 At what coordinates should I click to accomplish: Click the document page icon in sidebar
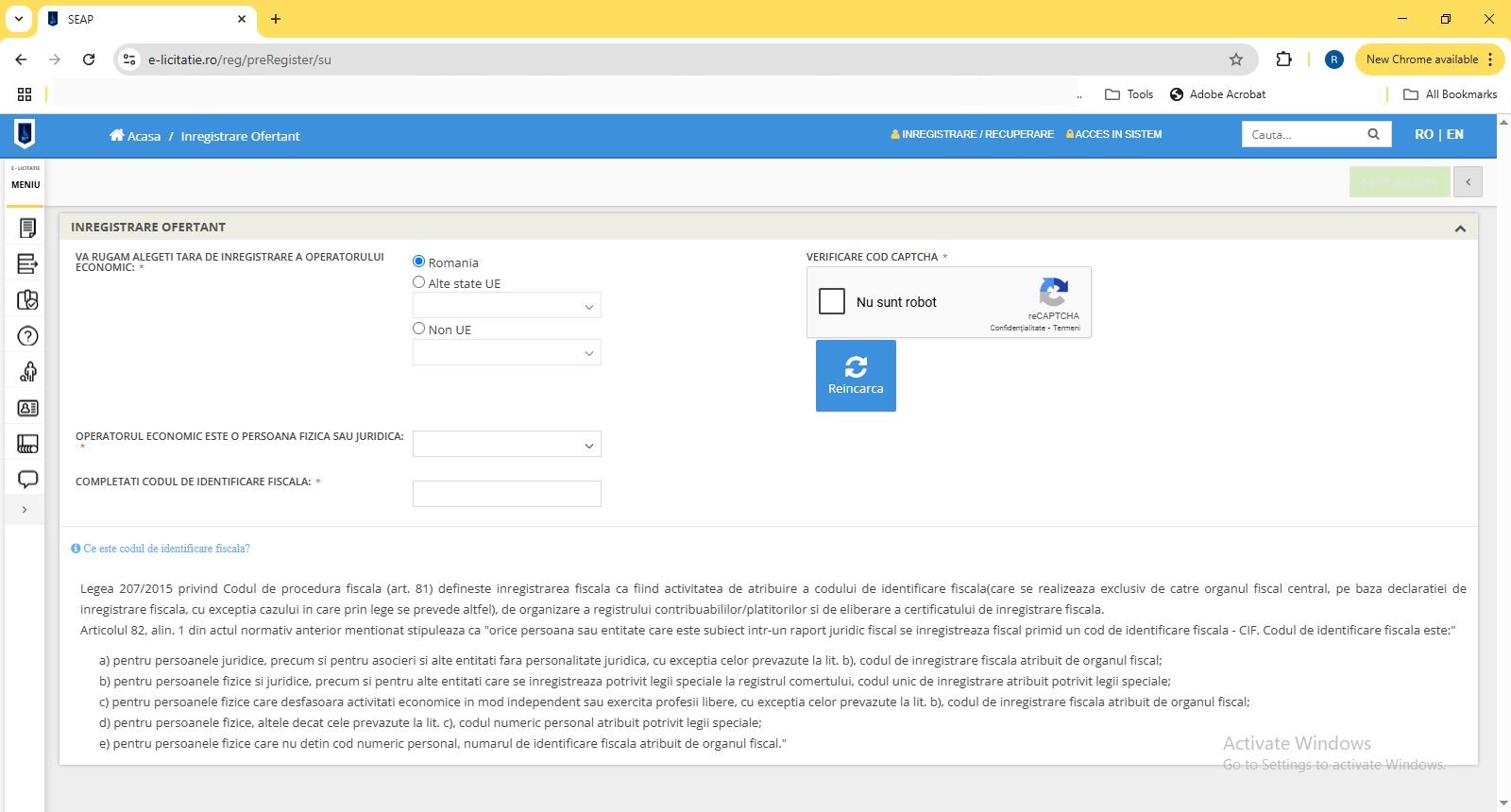tap(27, 228)
